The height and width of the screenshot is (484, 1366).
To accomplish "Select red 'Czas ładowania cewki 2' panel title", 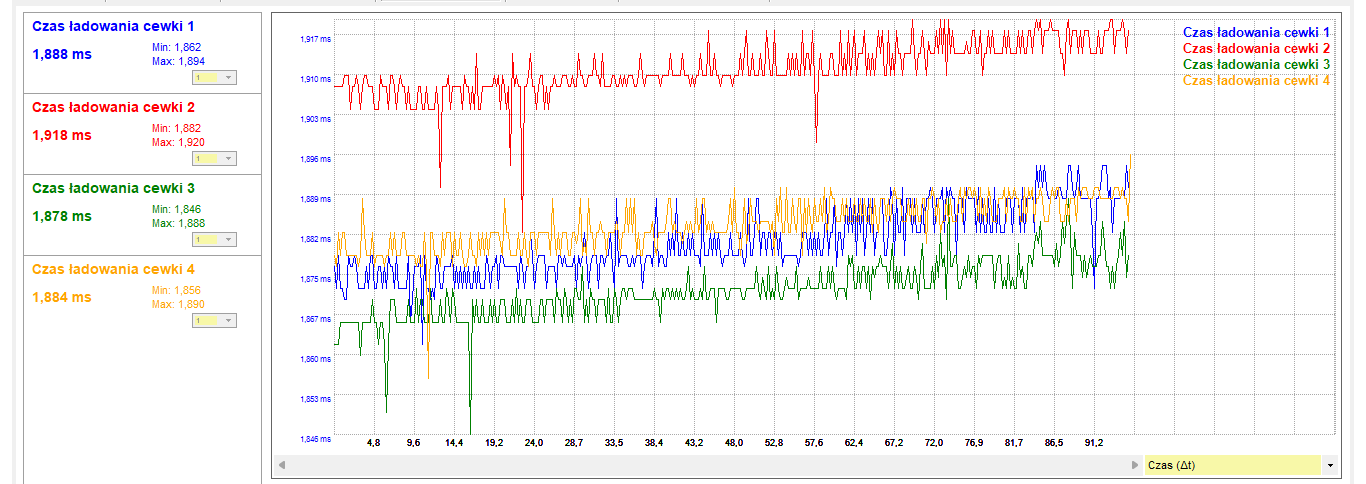I will pyautogui.click(x=113, y=107).
